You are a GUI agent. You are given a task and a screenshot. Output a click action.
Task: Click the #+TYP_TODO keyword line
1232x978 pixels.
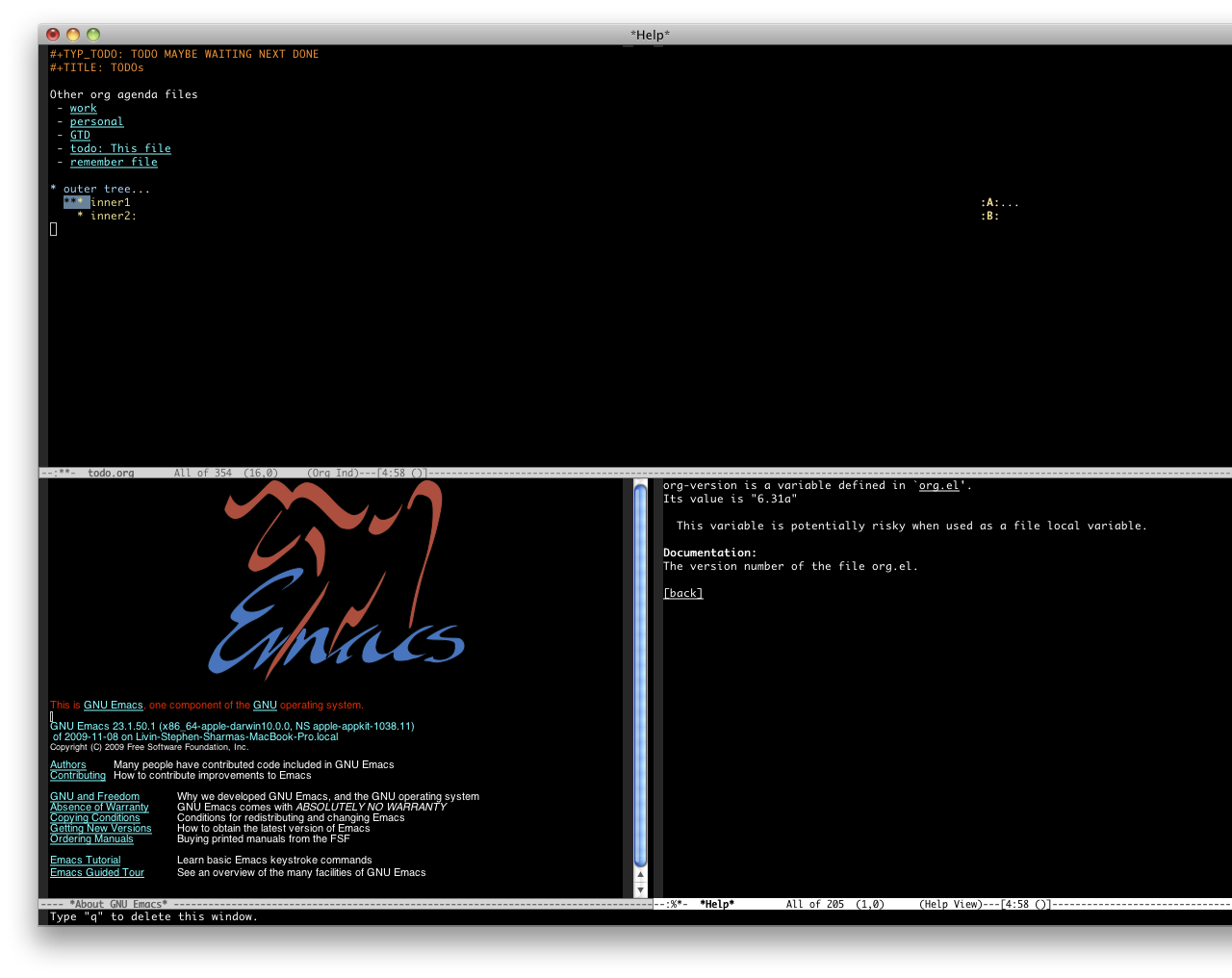coord(185,54)
